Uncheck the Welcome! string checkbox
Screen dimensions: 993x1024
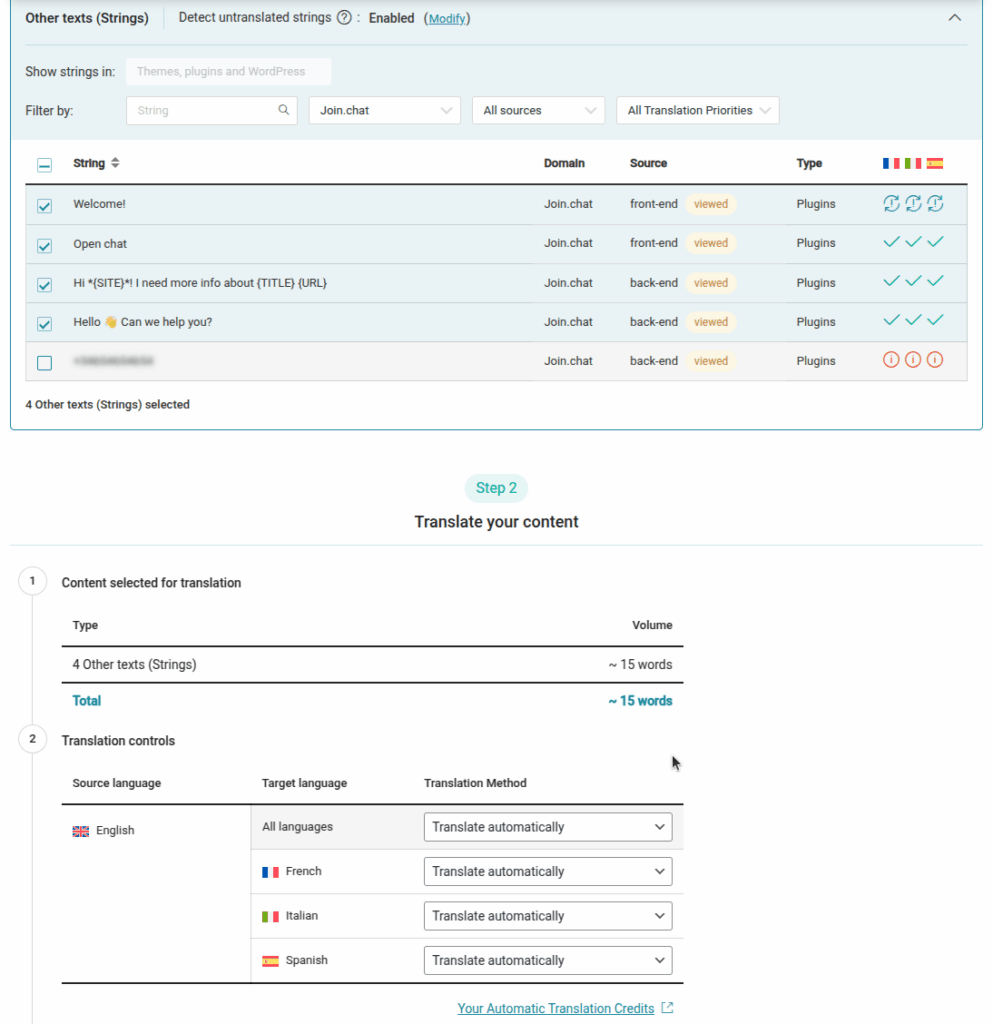pyautogui.click(x=44, y=205)
